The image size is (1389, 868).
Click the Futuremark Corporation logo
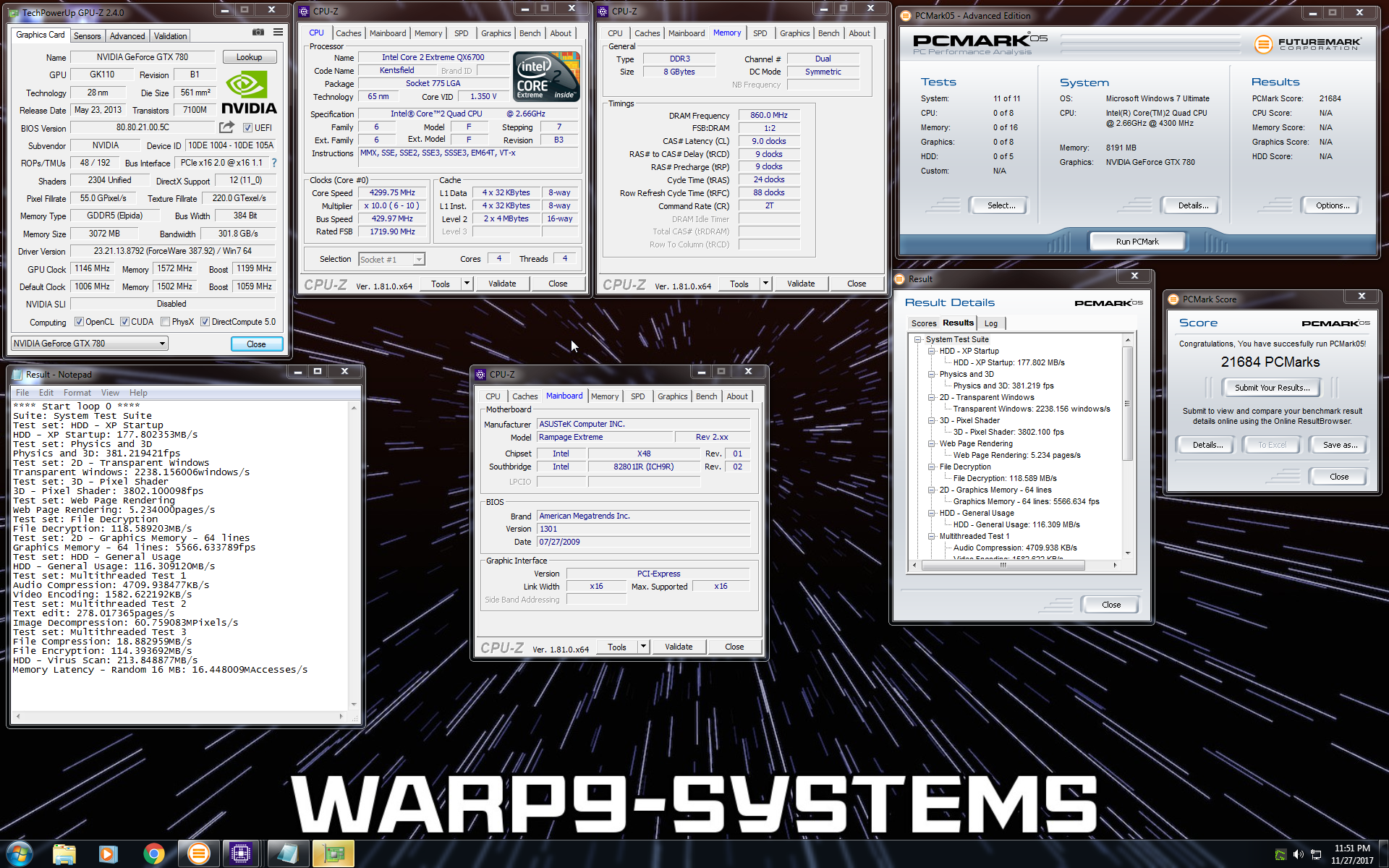(1308, 44)
